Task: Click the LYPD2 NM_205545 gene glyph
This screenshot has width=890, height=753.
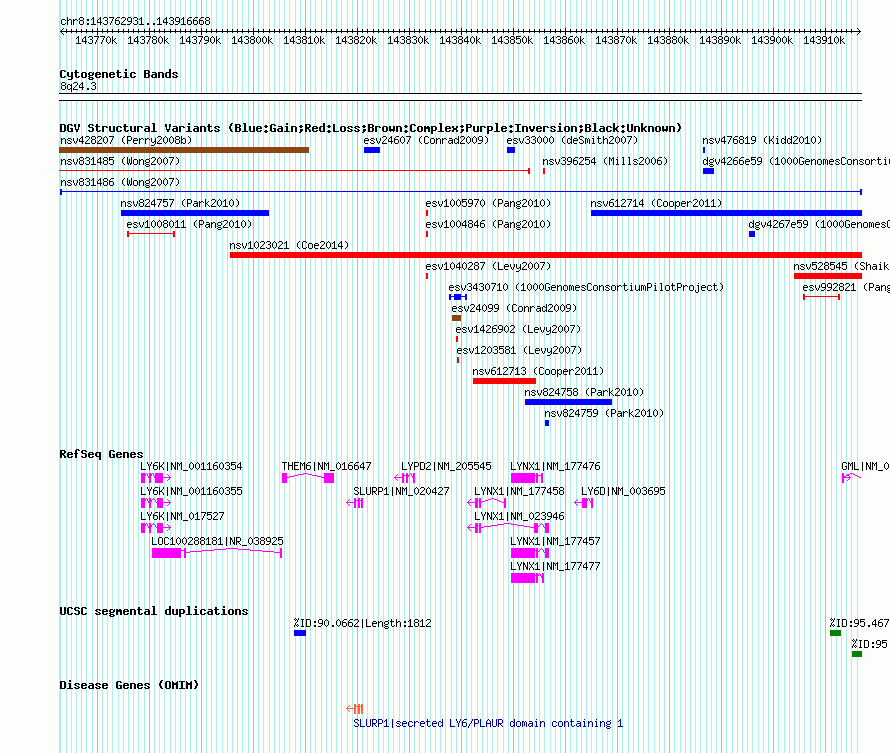Action: coord(405,478)
